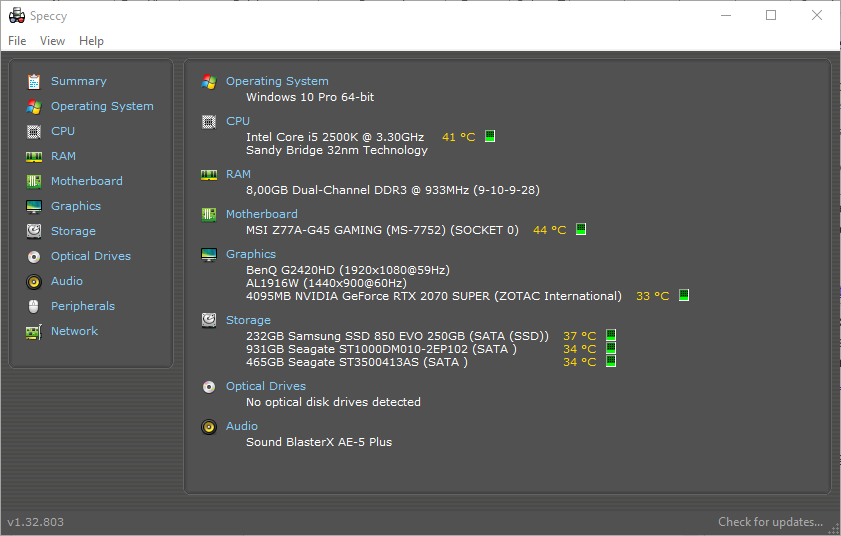The height and width of the screenshot is (536, 841).
Task: Click the CPU chip icon in sidebar
Action: click(34, 131)
